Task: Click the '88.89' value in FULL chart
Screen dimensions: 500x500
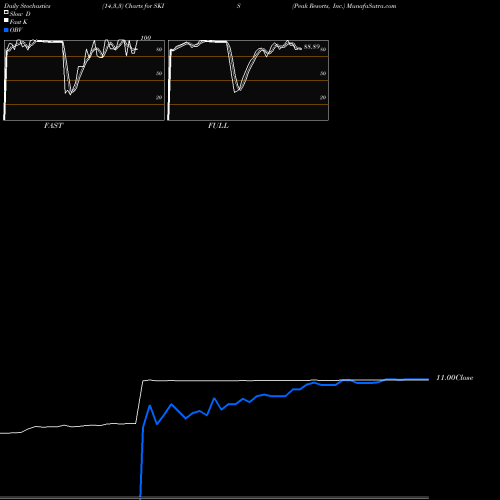Action: point(312,47)
